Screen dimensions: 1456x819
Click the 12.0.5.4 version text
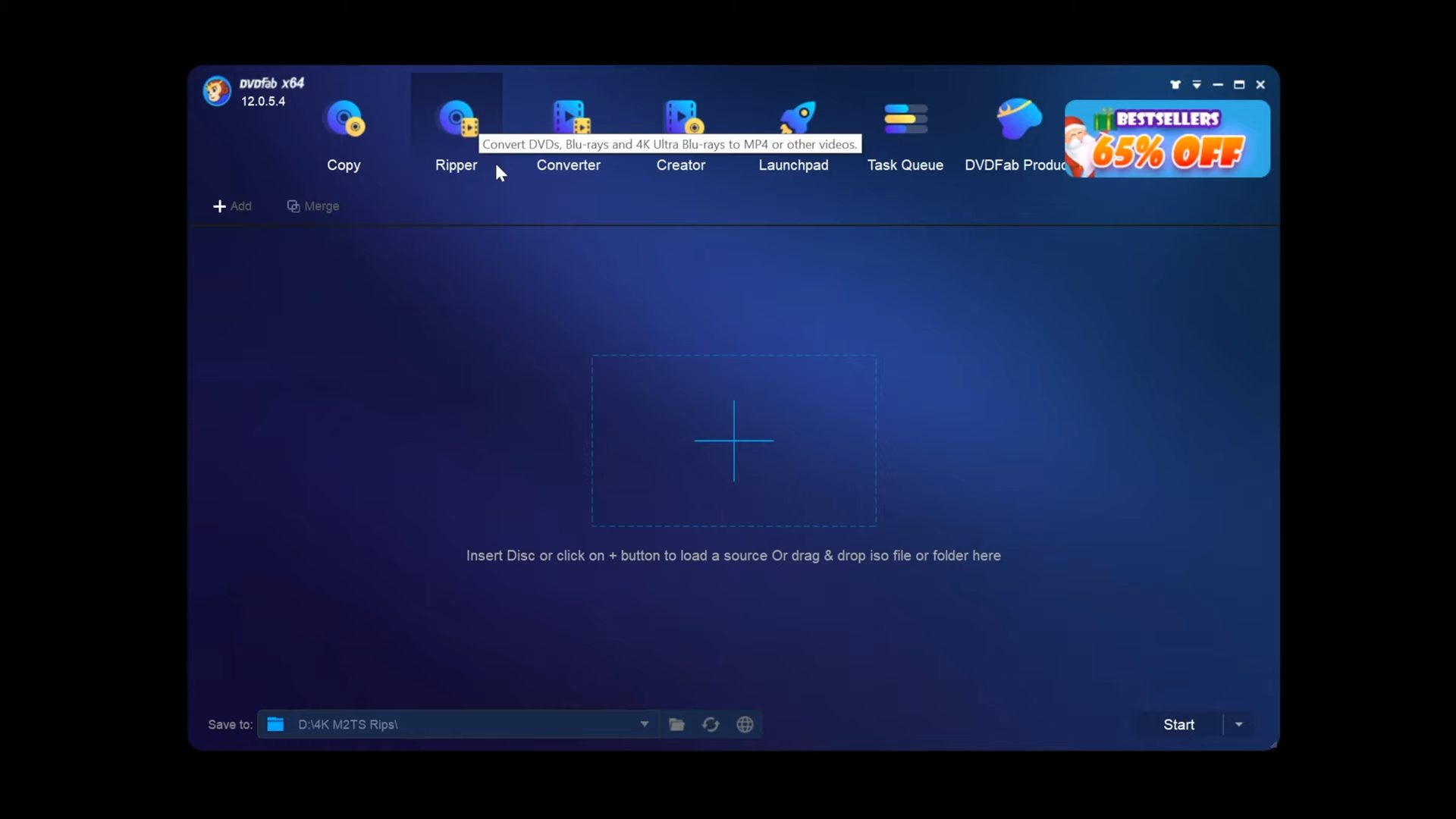263,102
